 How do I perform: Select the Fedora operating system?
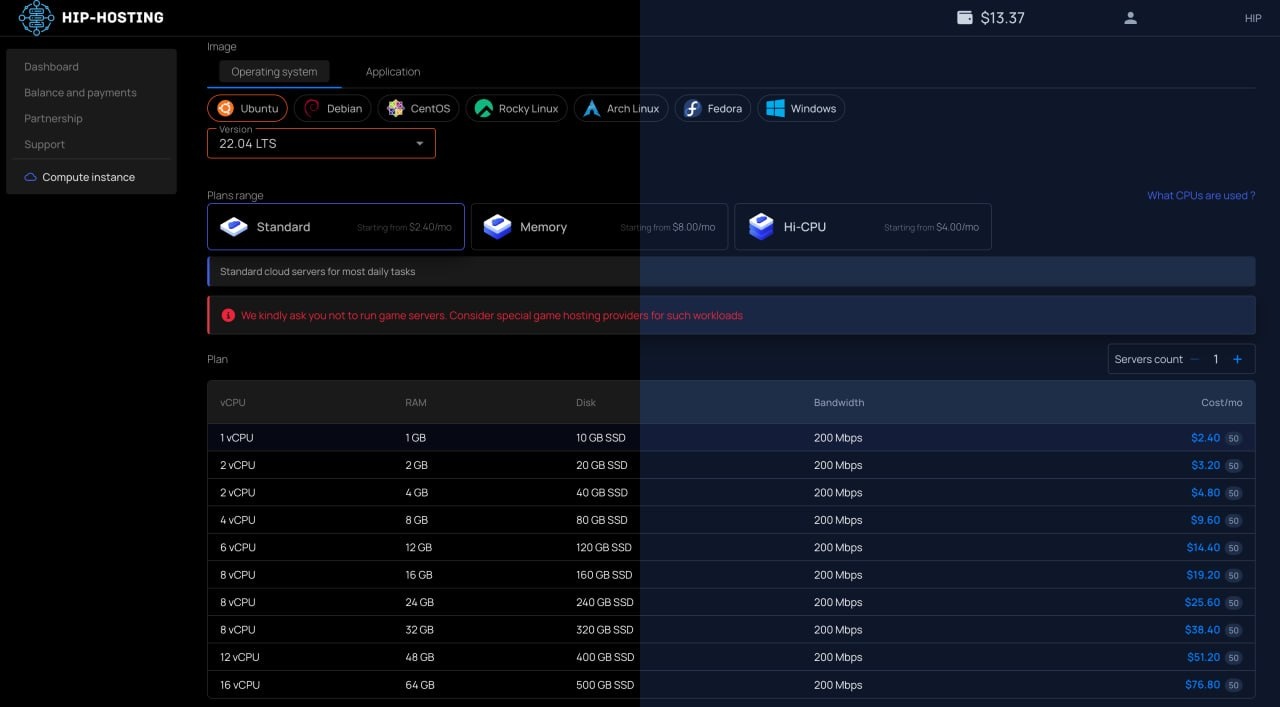(713, 109)
